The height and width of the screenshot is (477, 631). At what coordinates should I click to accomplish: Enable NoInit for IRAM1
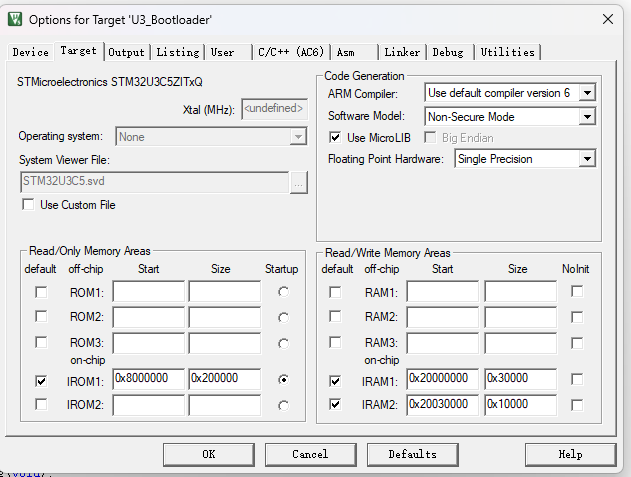(x=577, y=379)
